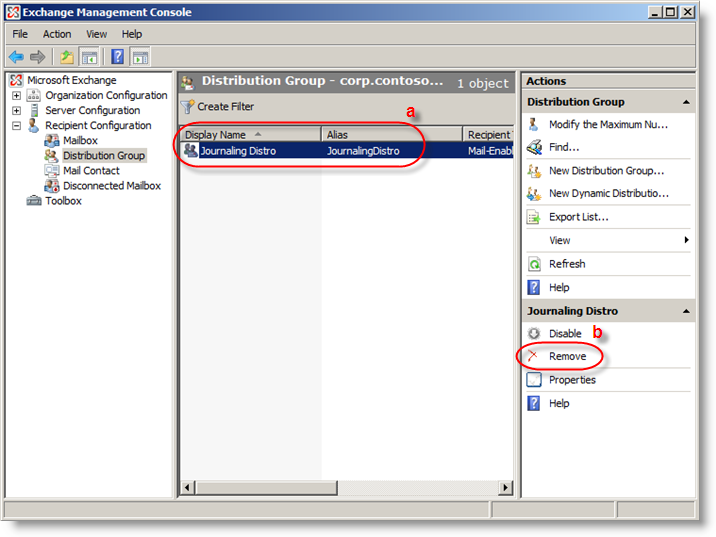Click the Toolbox node icon
Image resolution: width=716 pixels, height=537 pixels.
point(34,201)
